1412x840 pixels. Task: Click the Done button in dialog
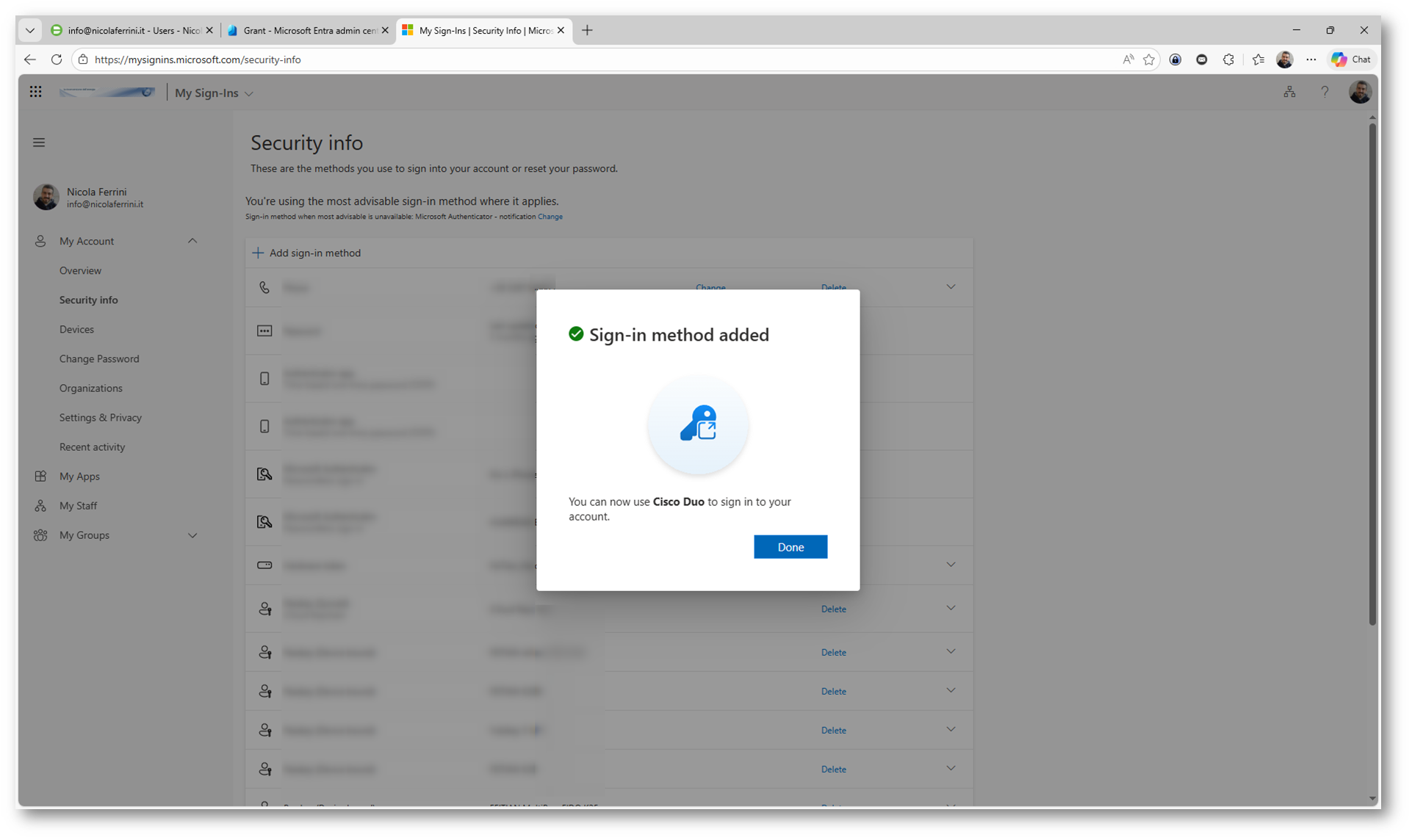point(790,547)
